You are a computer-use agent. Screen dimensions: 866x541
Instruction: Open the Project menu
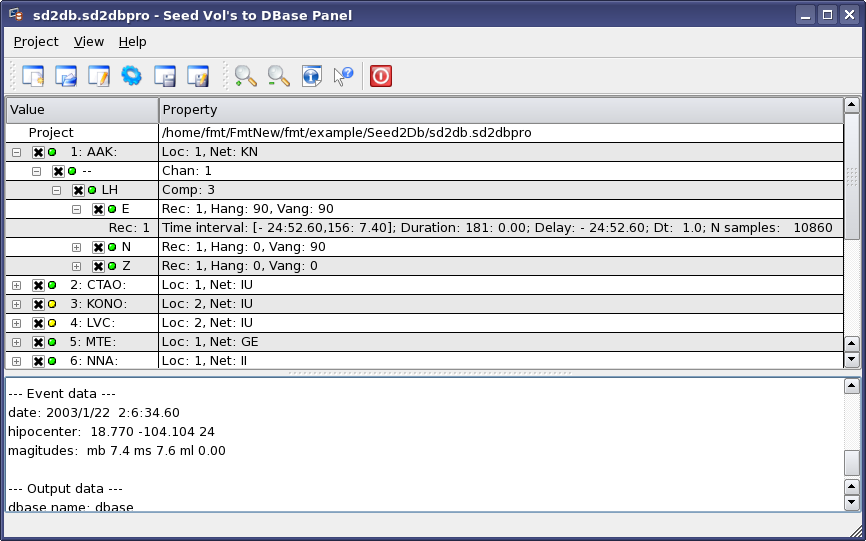36,42
